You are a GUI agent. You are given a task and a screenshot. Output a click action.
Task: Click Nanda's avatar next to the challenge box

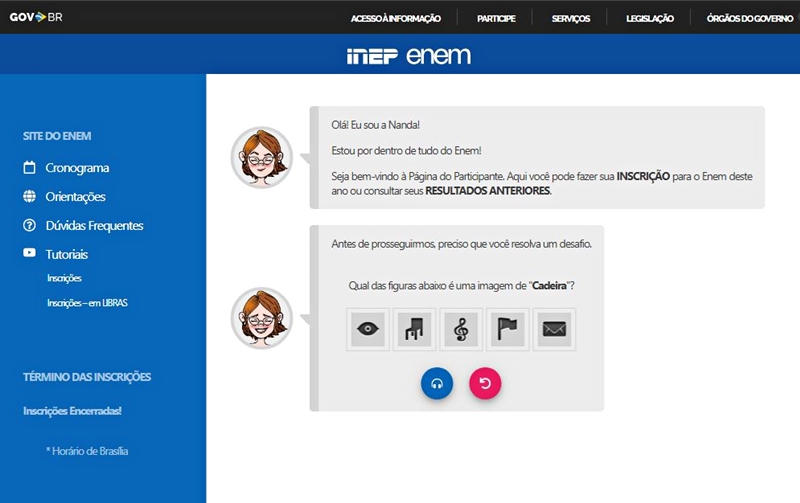[262, 318]
